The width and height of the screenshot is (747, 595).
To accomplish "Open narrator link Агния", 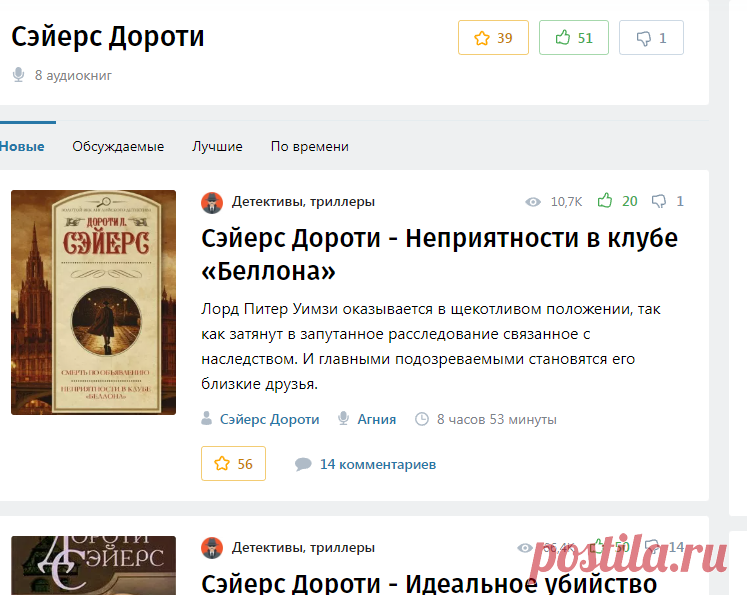I will 377,419.
